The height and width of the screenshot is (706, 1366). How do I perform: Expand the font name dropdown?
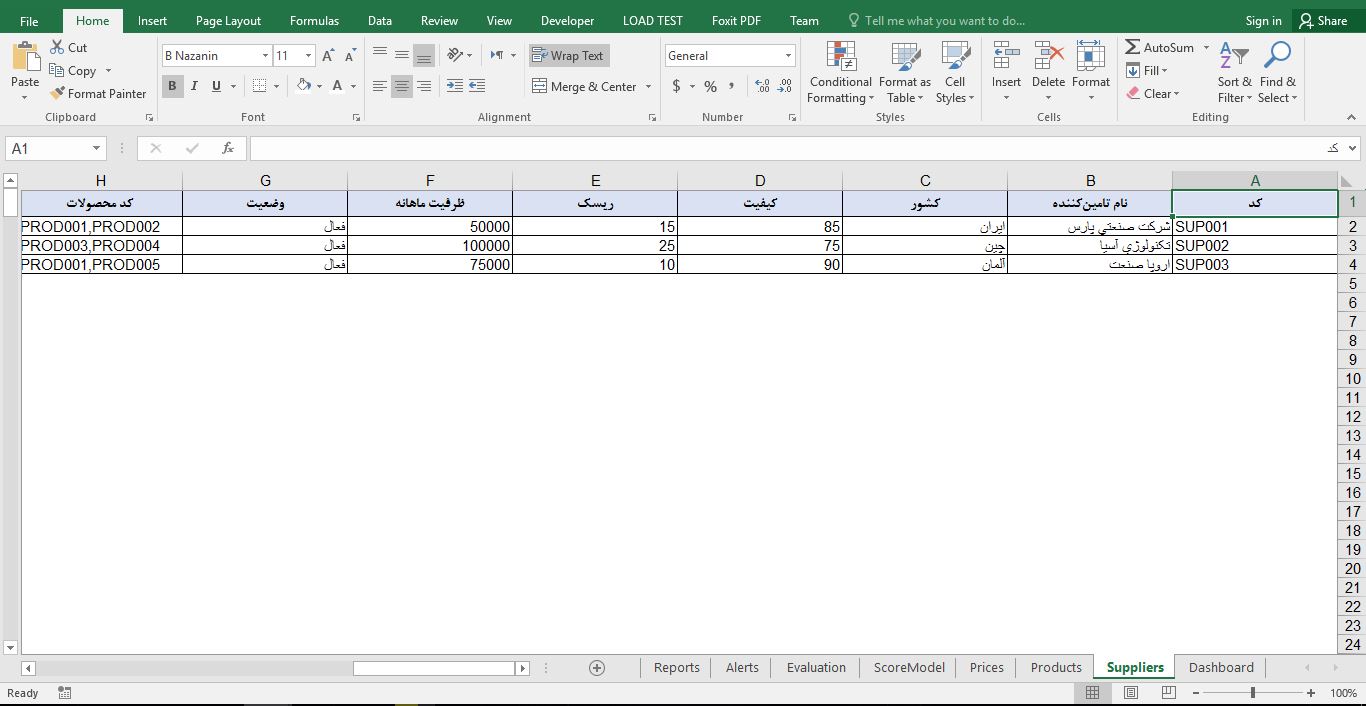coord(265,56)
